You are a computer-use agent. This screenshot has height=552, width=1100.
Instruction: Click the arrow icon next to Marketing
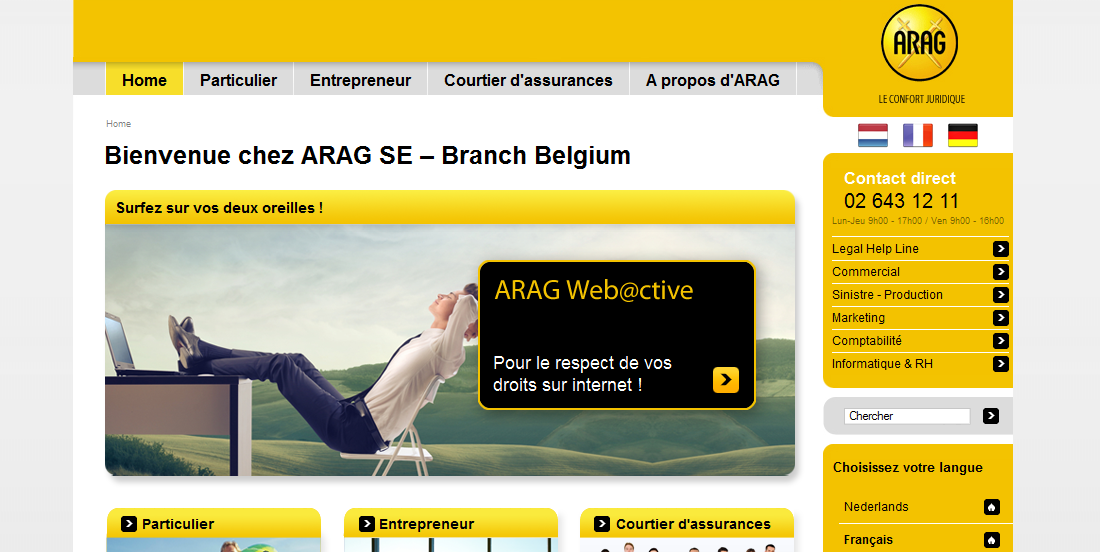point(1001,318)
